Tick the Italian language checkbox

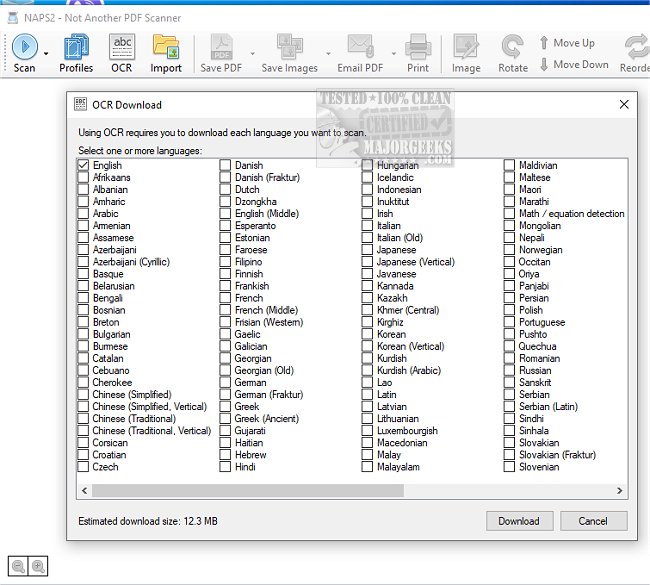coord(367,226)
